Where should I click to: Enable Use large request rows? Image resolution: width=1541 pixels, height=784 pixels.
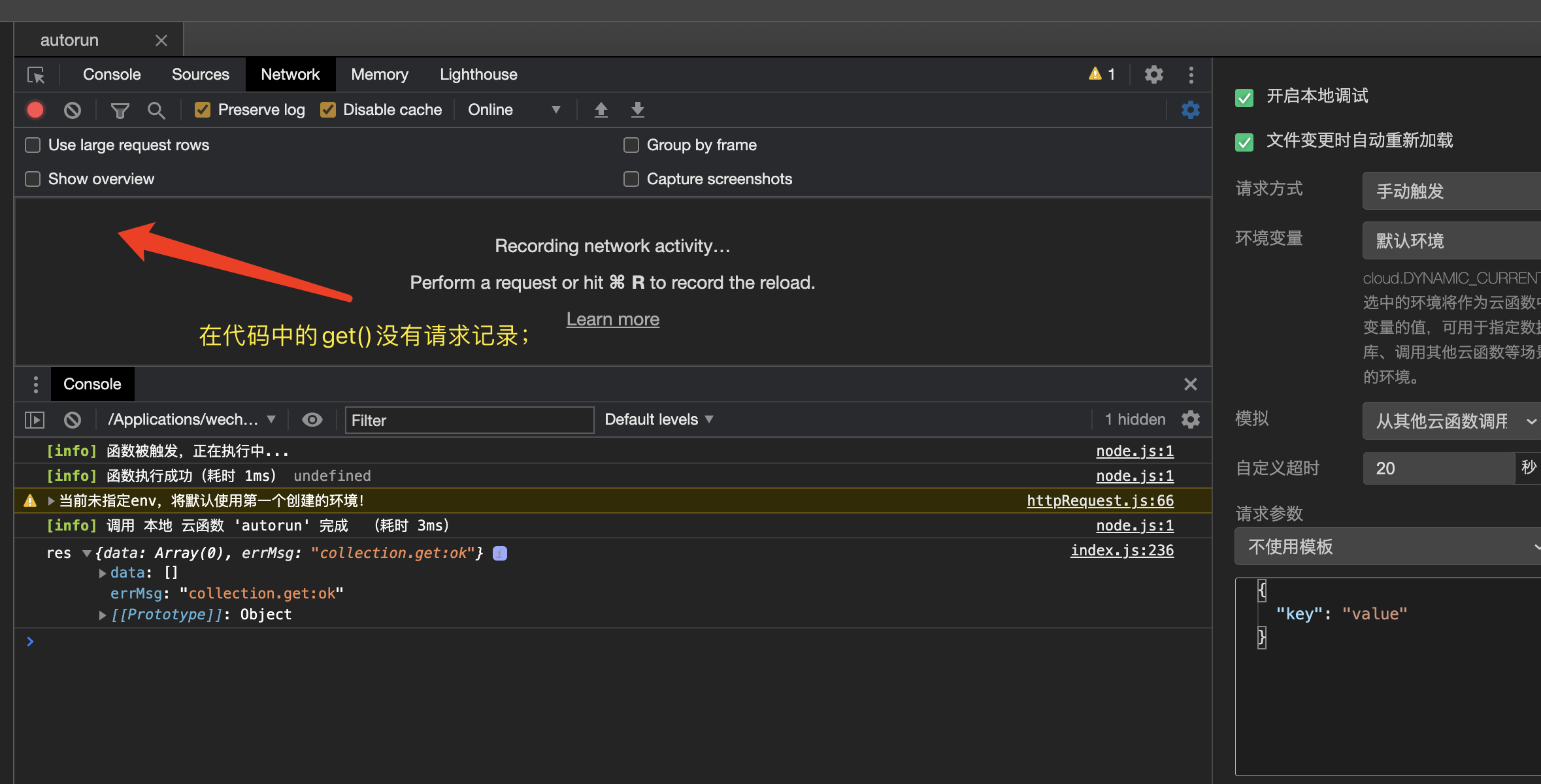click(33, 145)
